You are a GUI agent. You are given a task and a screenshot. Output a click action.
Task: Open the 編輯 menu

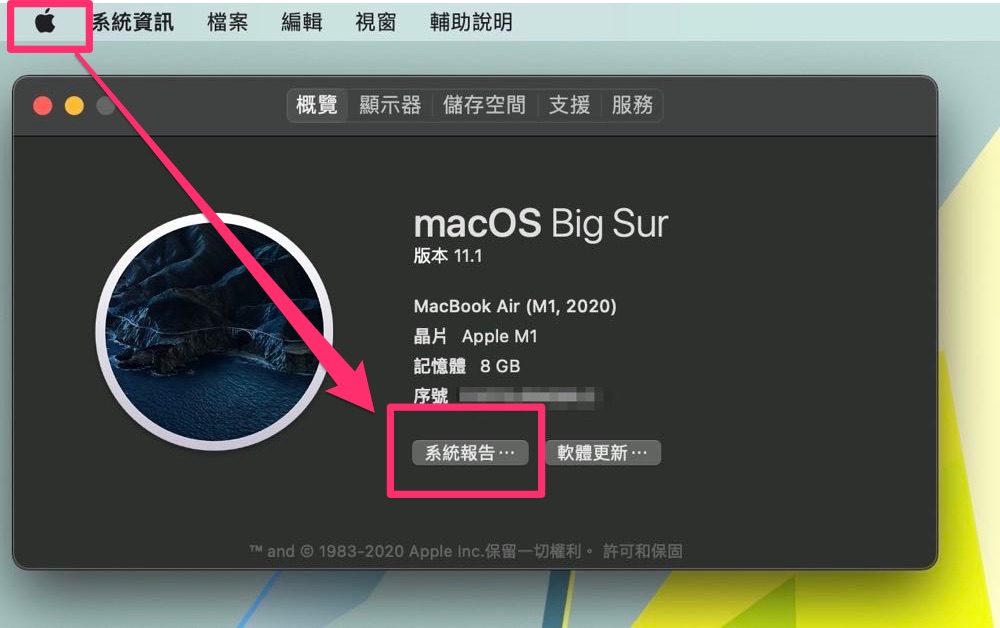click(x=302, y=22)
